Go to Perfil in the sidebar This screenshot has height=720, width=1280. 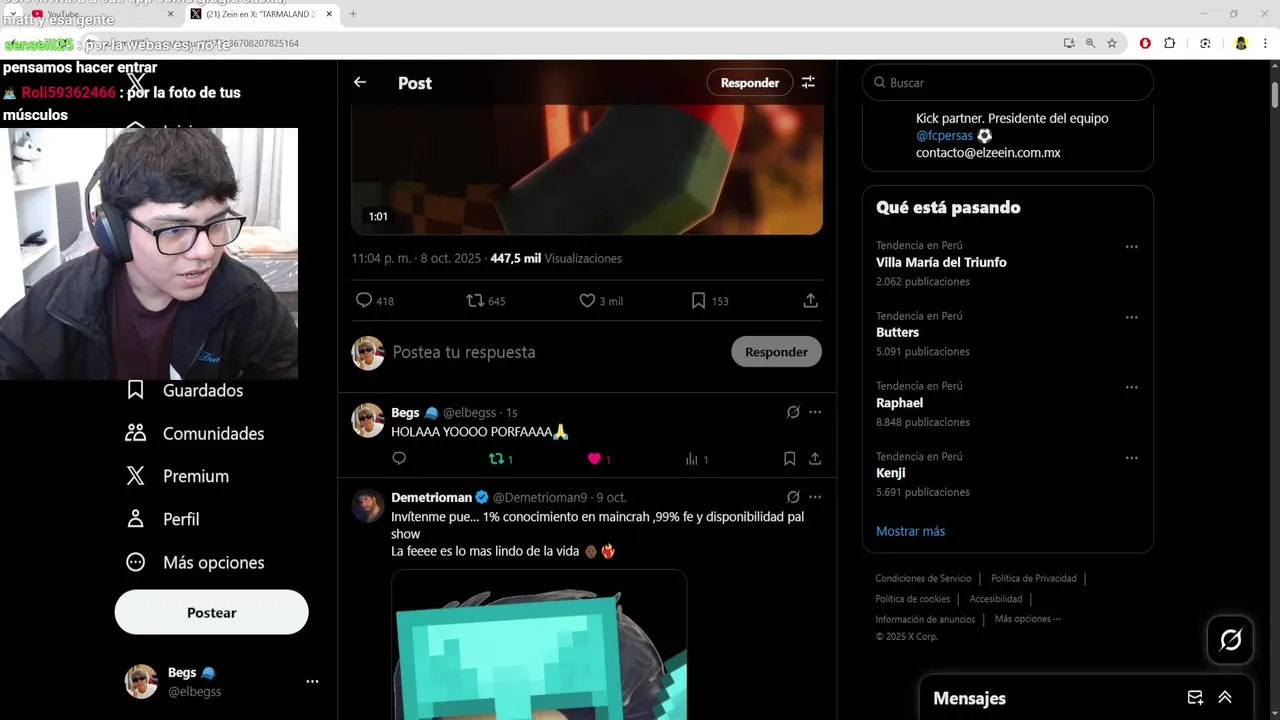tap(163, 519)
